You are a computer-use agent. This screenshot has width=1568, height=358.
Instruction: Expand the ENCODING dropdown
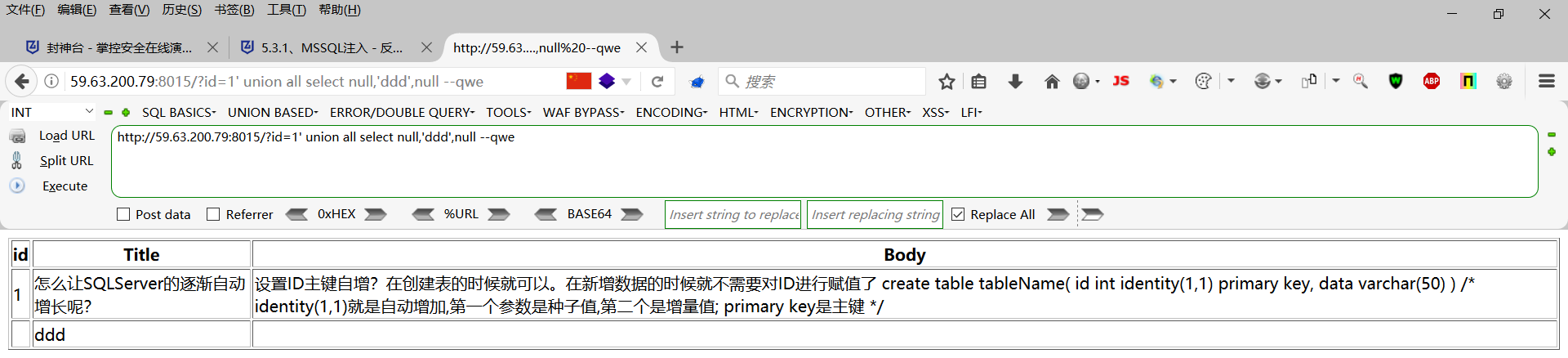(x=672, y=113)
